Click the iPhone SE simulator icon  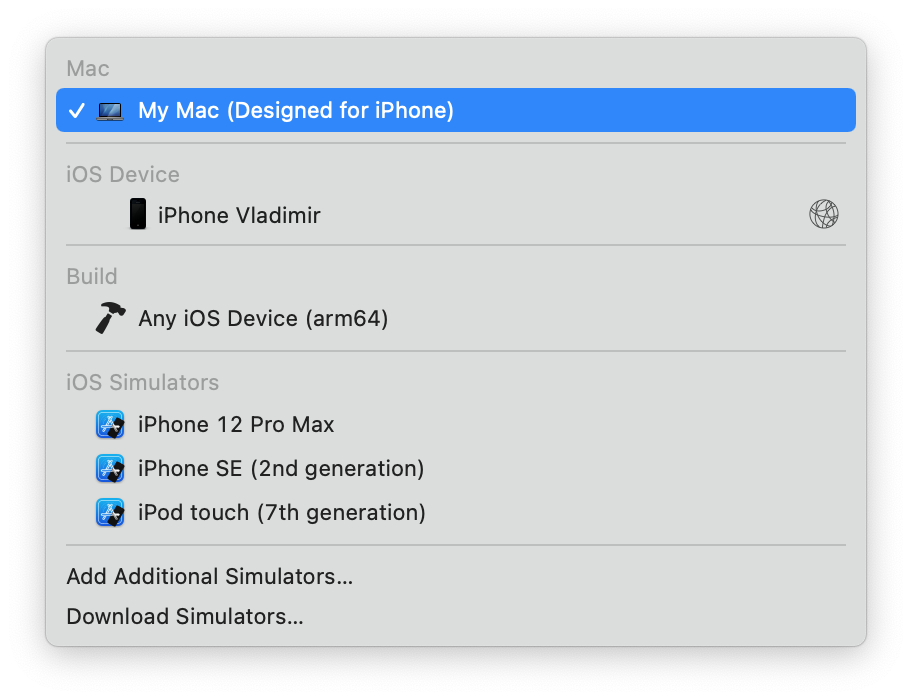tap(110, 469)
